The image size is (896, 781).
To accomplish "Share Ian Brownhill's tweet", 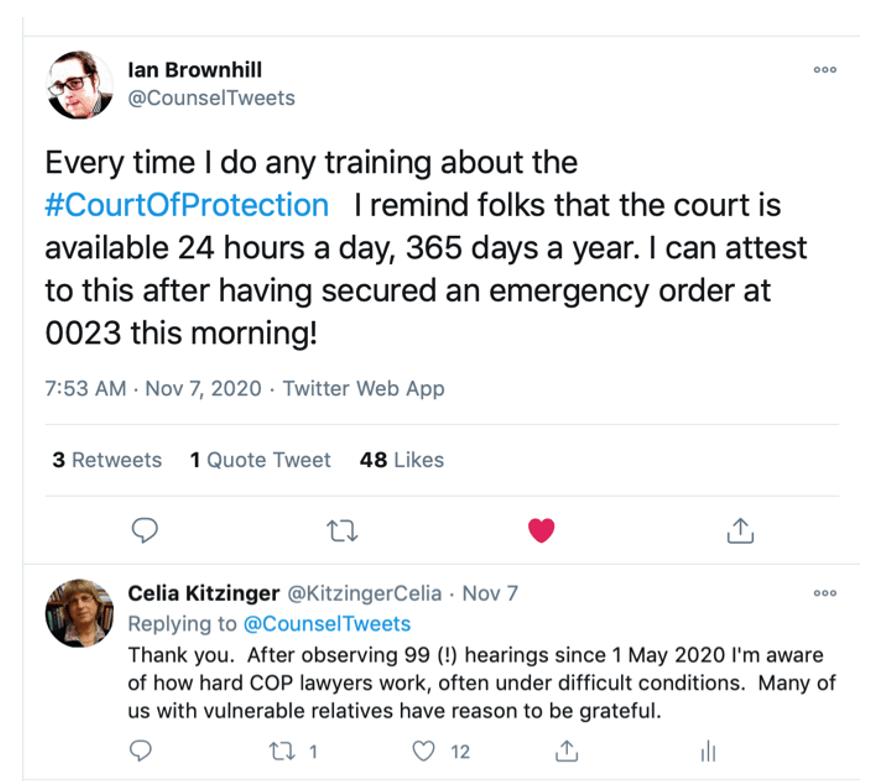I will (739, 531).
